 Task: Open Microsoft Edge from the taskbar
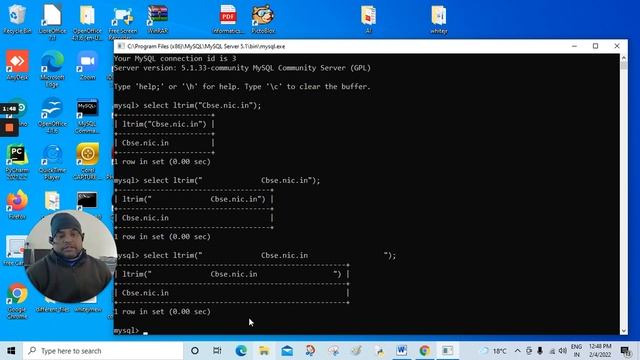click(x=241, y=351)
